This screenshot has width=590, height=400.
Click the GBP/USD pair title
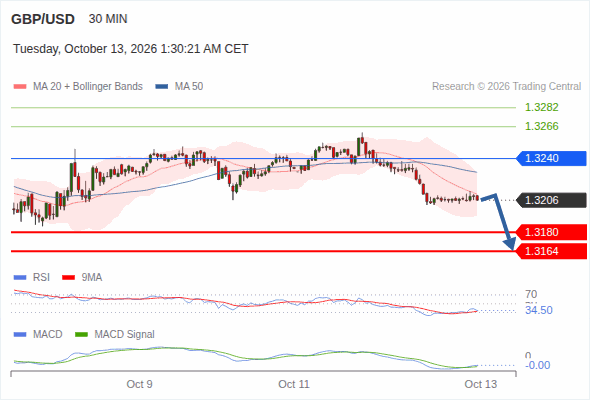[43, 19]
